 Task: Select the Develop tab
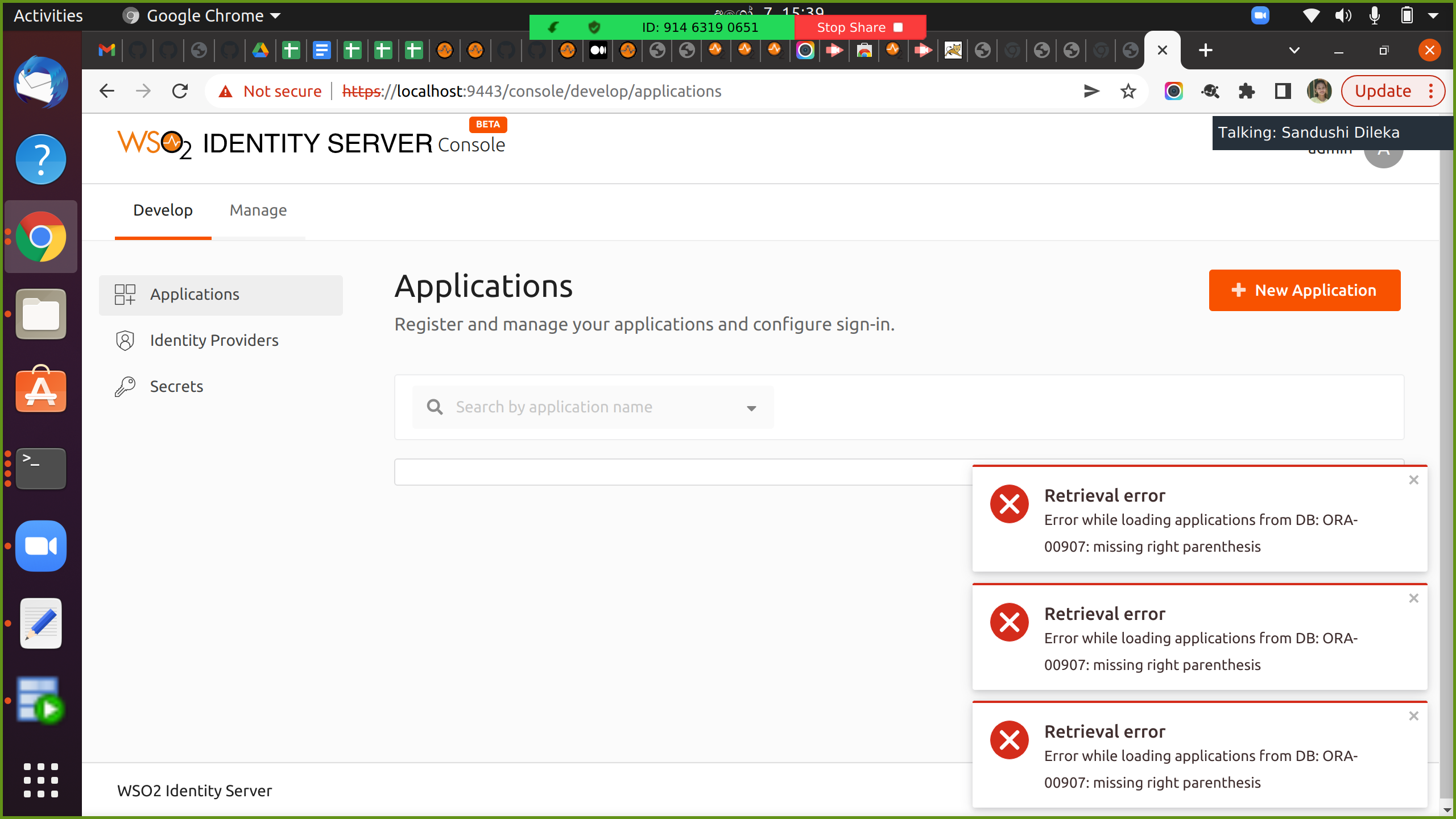(163, 210)
